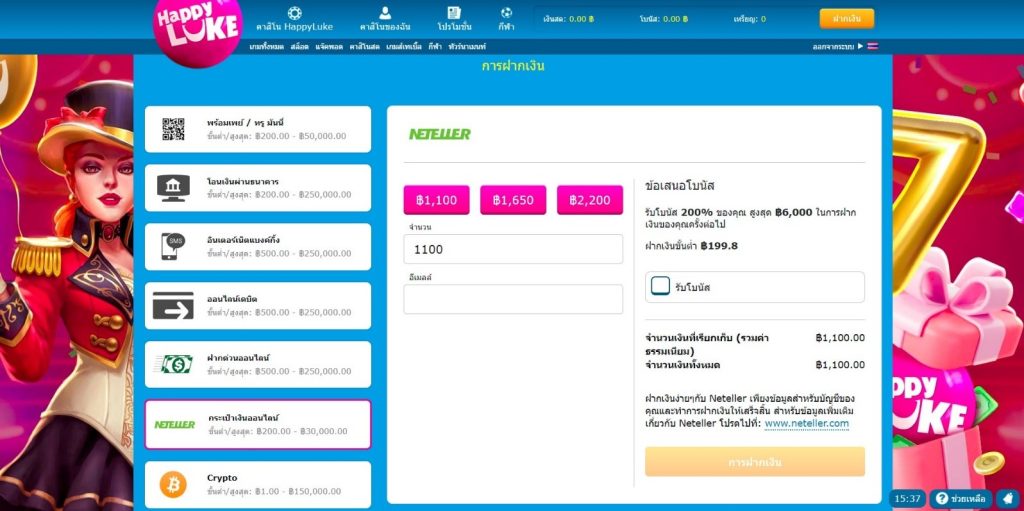Image resolution: width=1024 pixels, height=511 pixels.
Task: Click the logout arrow next to ออกจากระบบ
Action: (860, 46)
